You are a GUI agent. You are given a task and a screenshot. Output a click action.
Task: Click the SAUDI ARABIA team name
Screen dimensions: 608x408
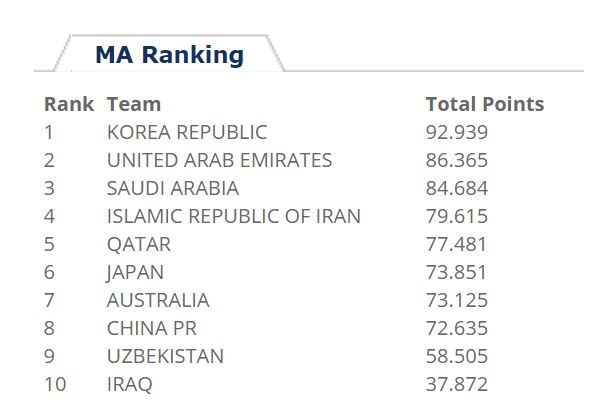[x=173, y=188]
